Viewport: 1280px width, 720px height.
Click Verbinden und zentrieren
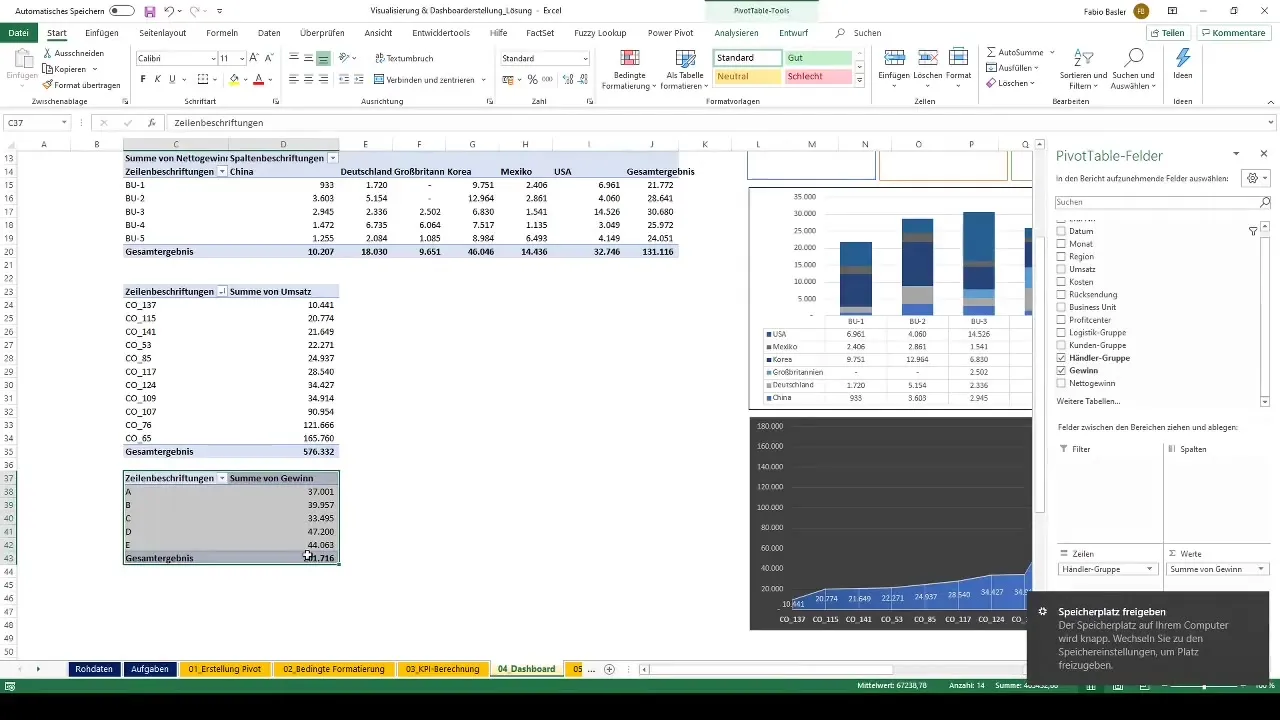point(425,79)
